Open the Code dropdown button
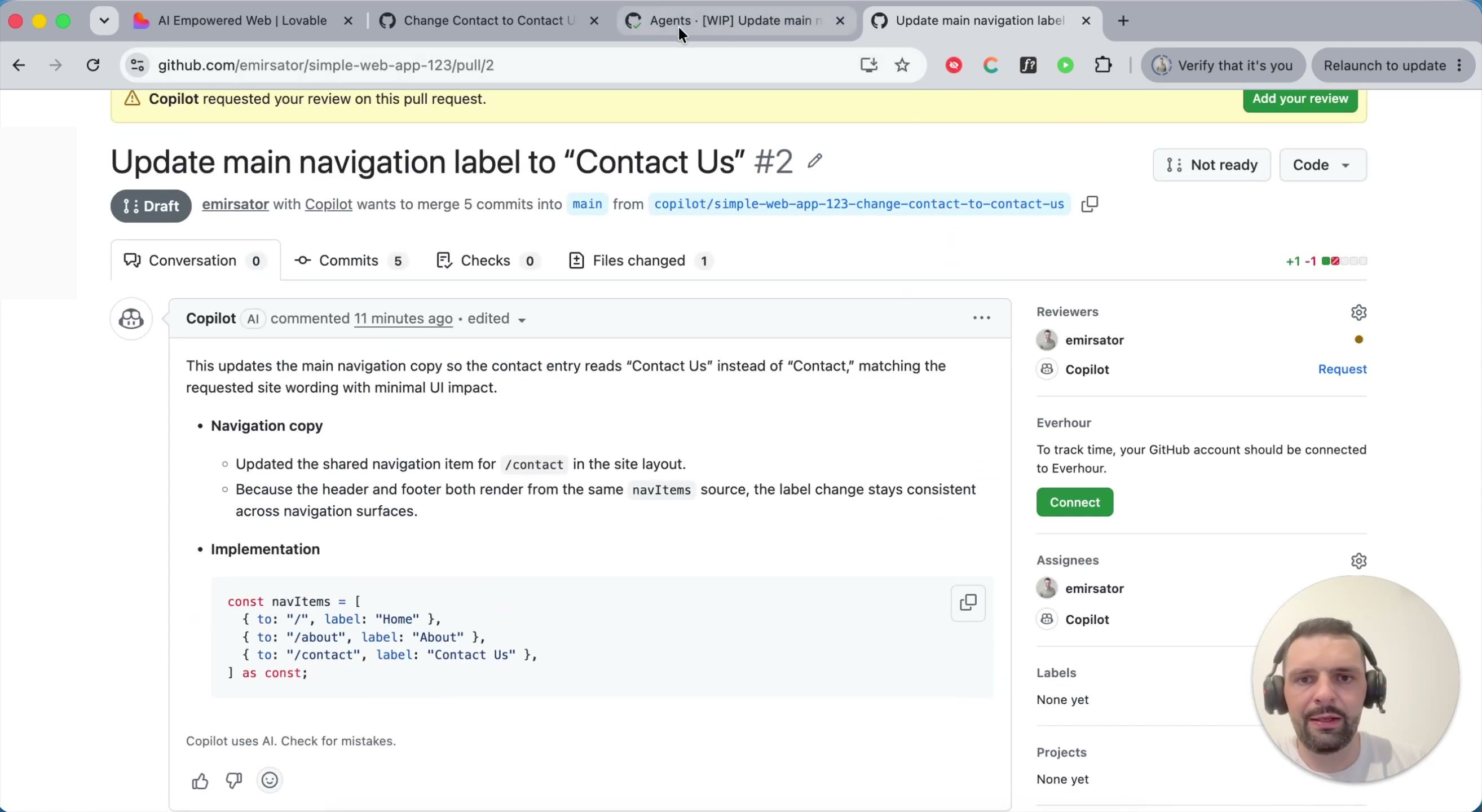The height and width of the screenshot is (812, 1482). 1322,165
